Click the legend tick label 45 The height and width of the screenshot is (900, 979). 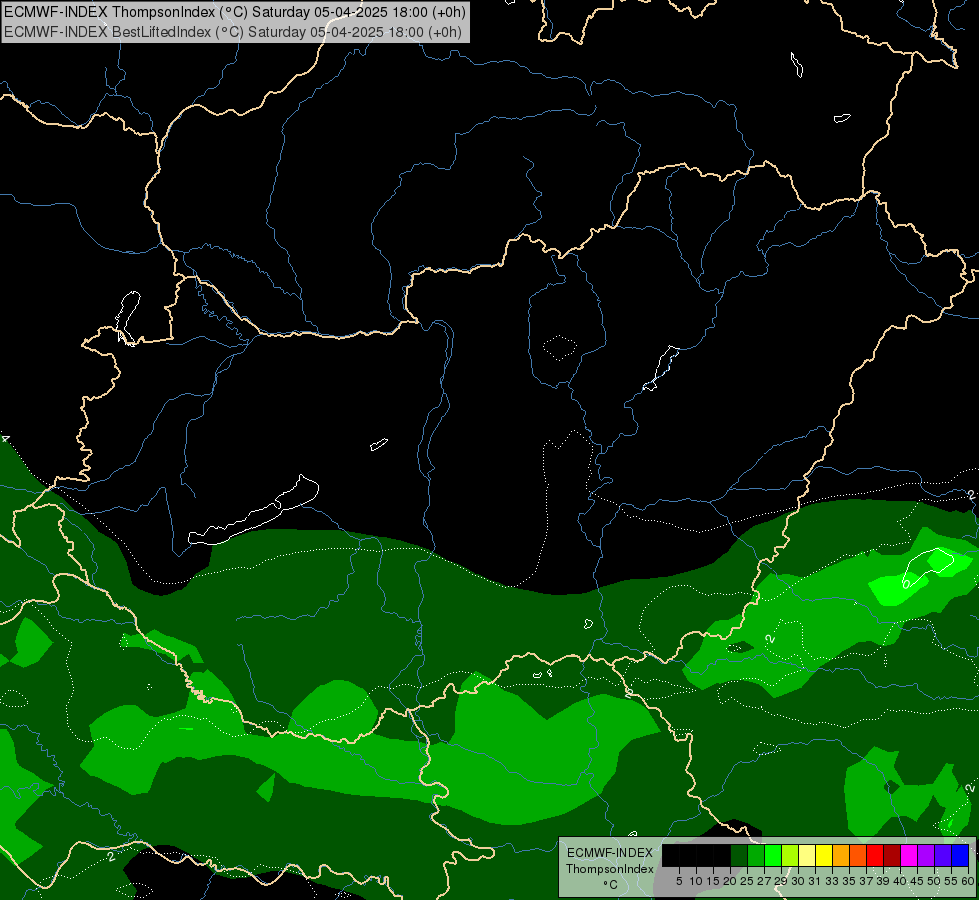(917, 881)
